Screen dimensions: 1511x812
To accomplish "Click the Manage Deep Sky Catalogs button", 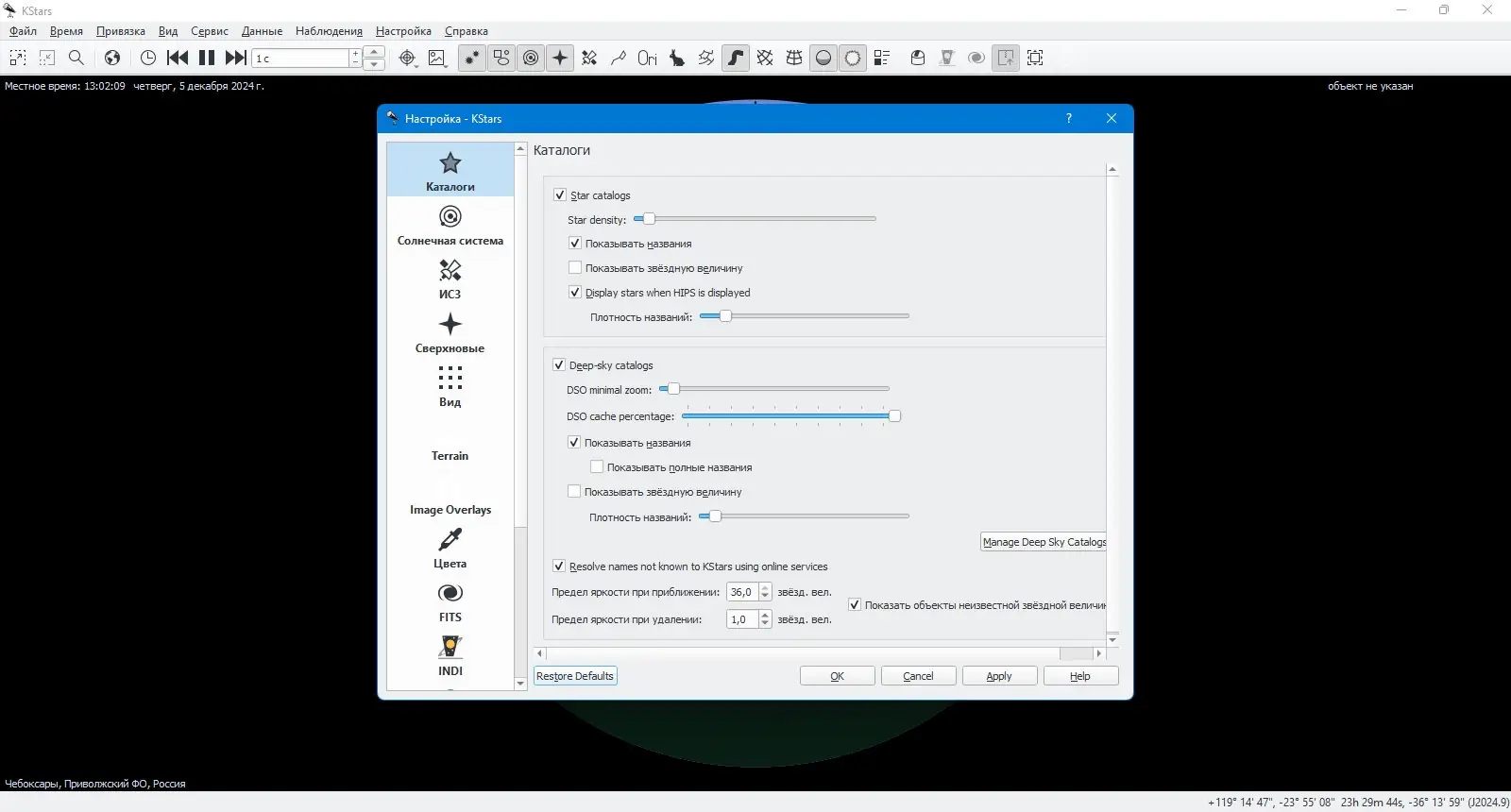I will click(1044, 542).
